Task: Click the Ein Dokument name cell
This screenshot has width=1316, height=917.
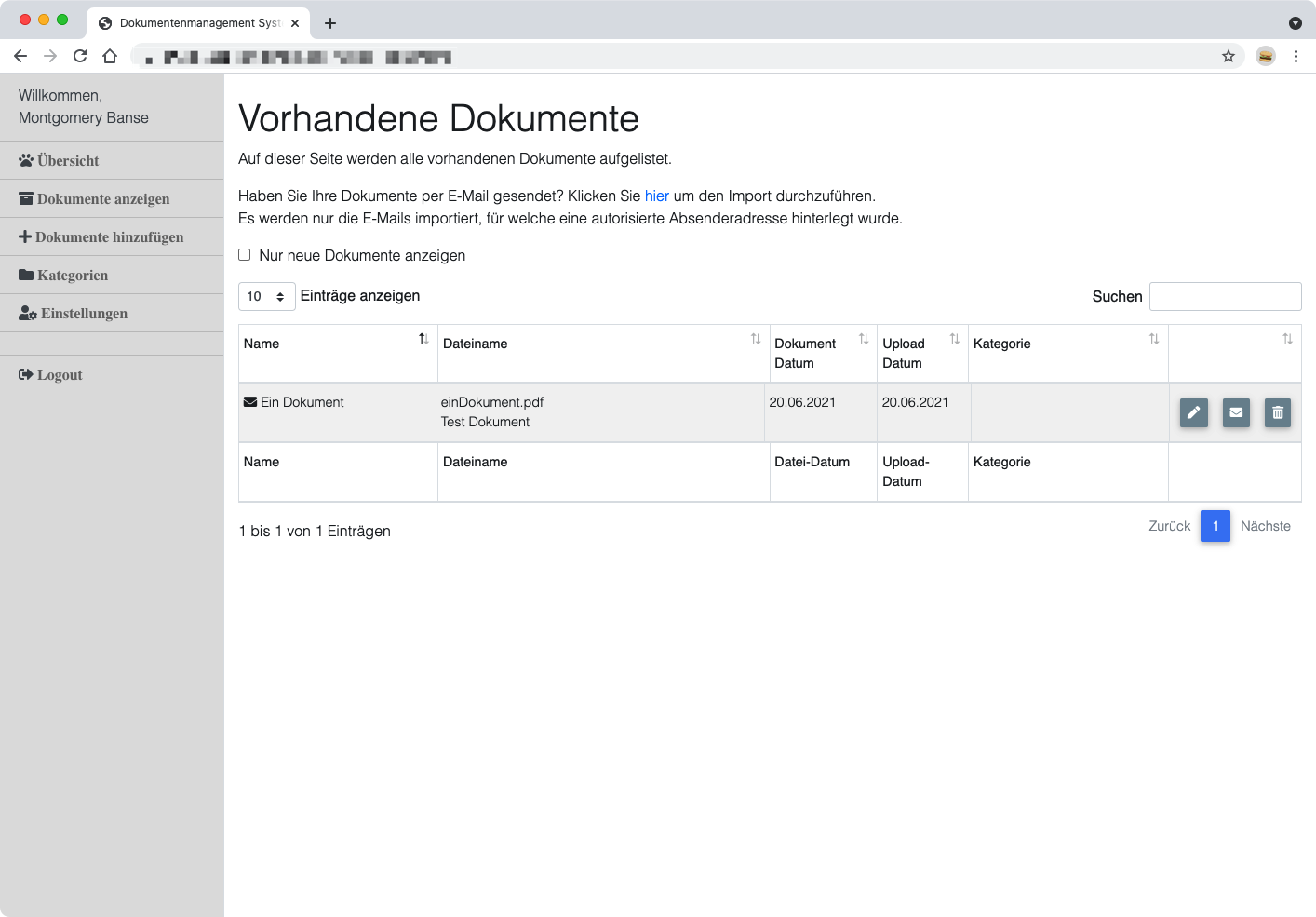Action: click(338, 412)
